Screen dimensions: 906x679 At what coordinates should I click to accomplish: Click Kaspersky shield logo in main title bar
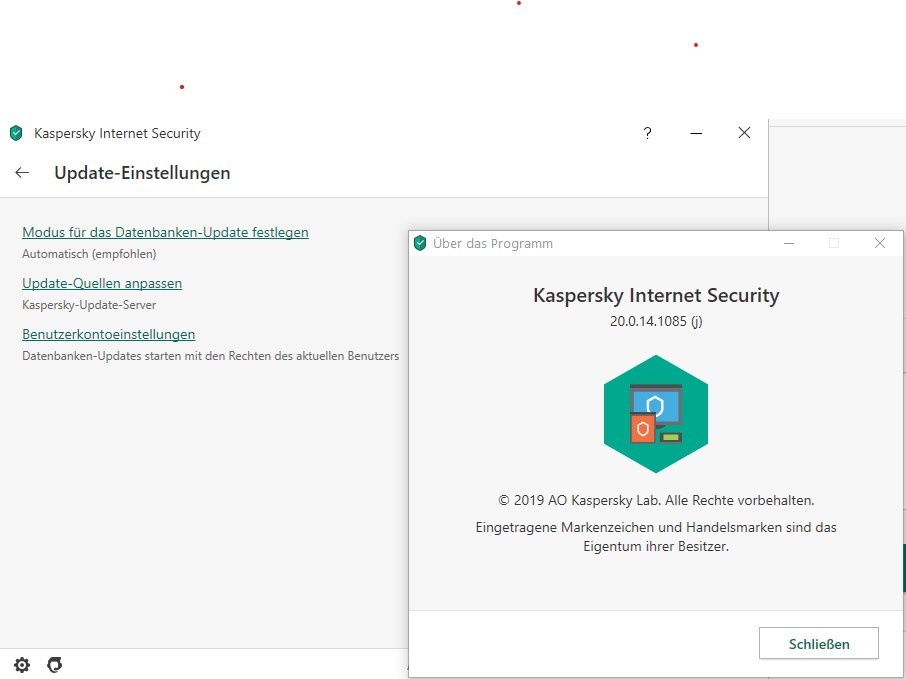16,133
